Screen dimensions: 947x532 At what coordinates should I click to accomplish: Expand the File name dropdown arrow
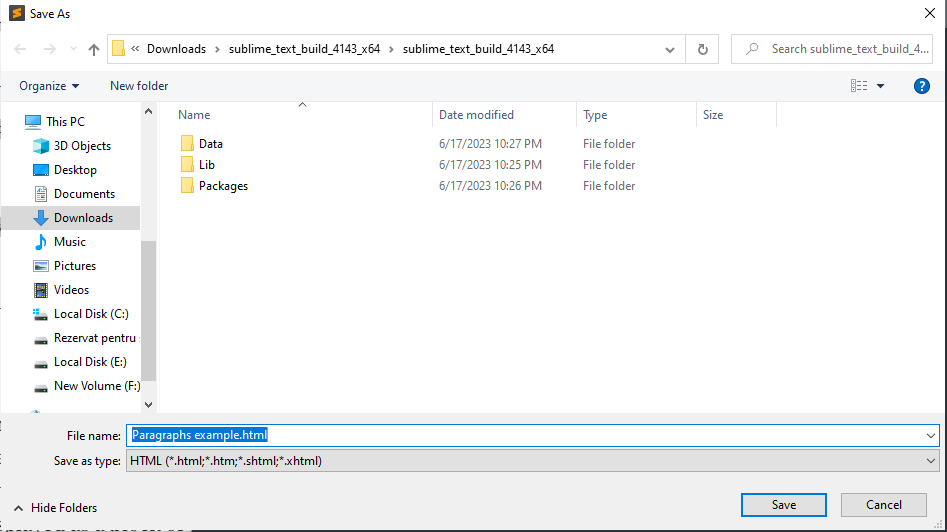coord(930,435)
